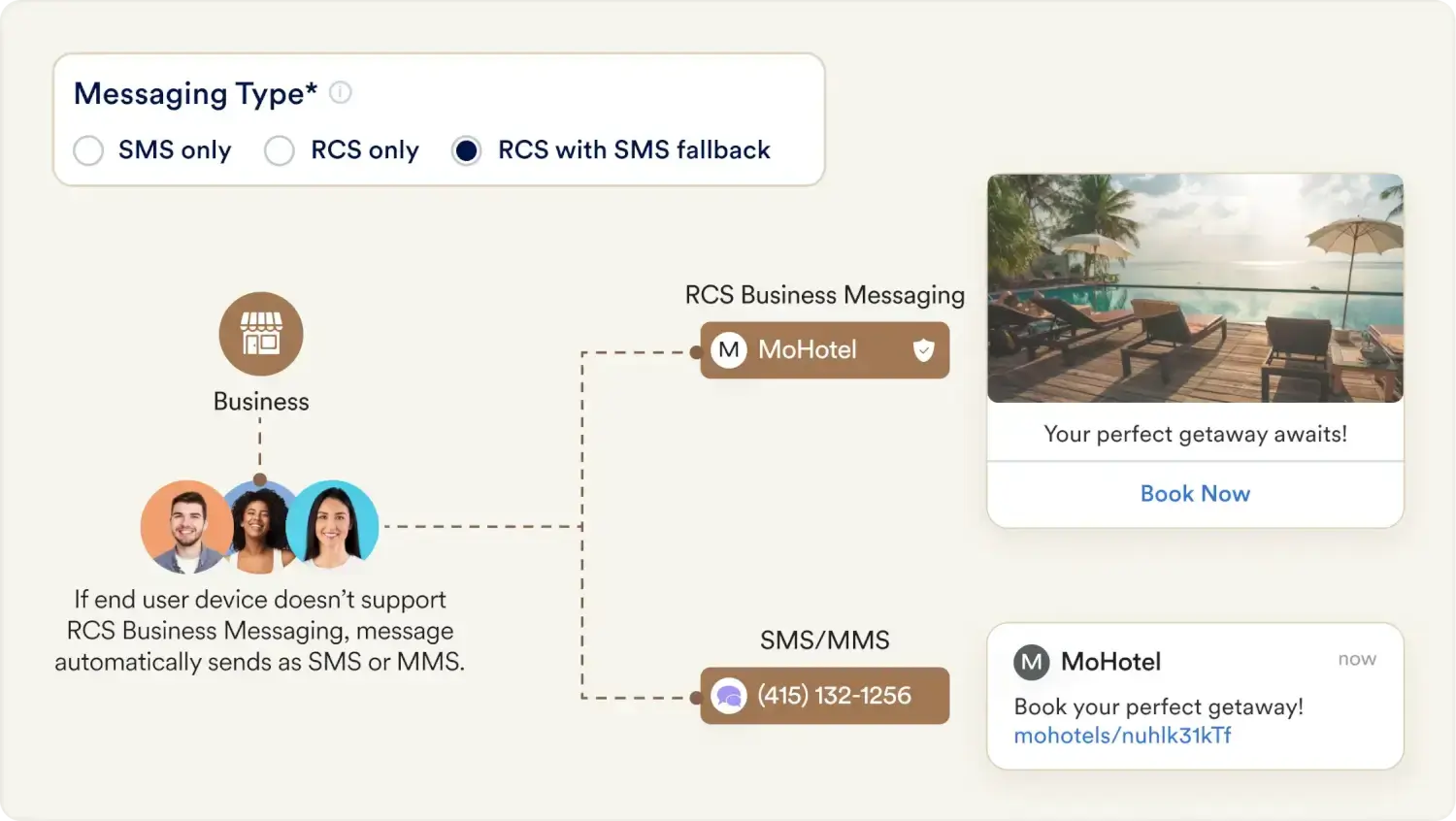Select the SMS only radio button
Screen dimensions: 1456x821
coord(88,150)
